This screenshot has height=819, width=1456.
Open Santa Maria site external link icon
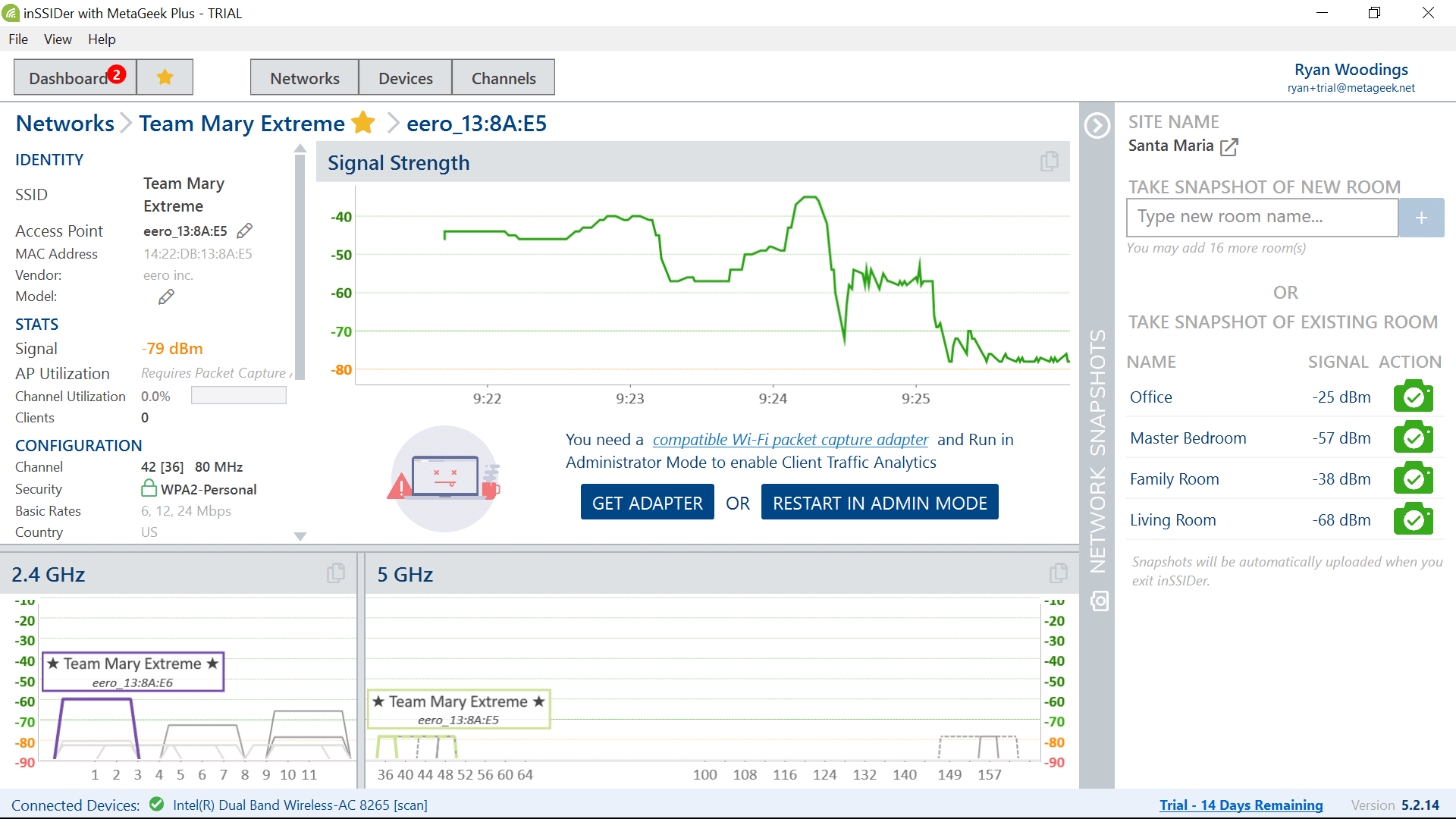1229,146
